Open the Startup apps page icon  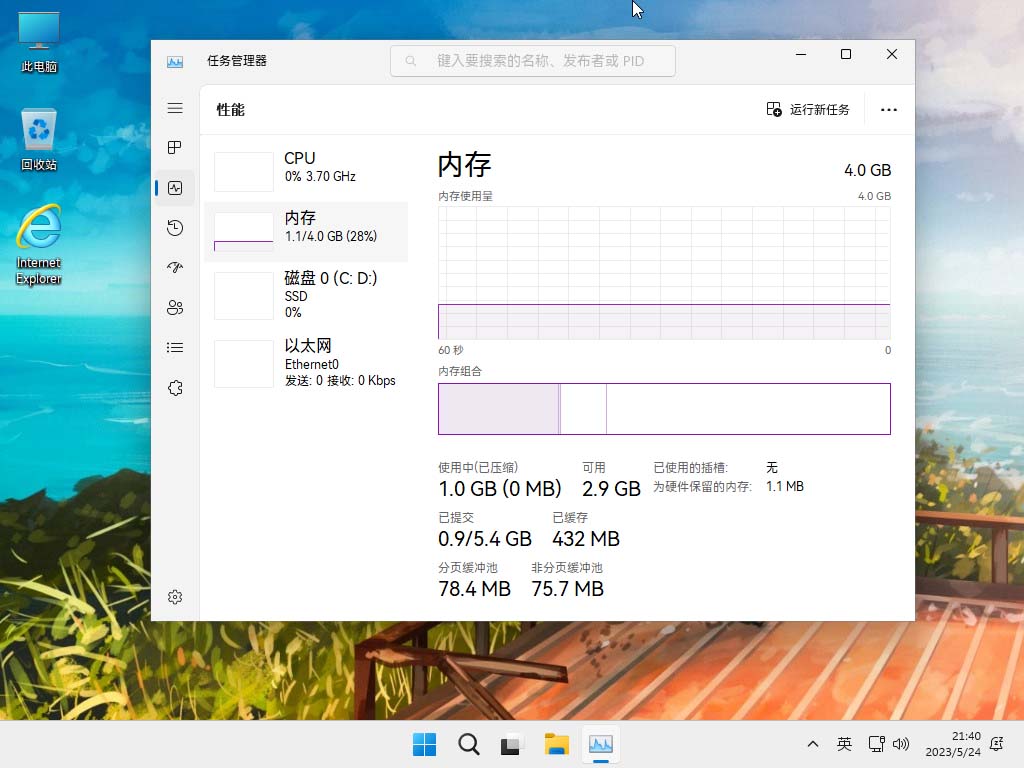175,268
